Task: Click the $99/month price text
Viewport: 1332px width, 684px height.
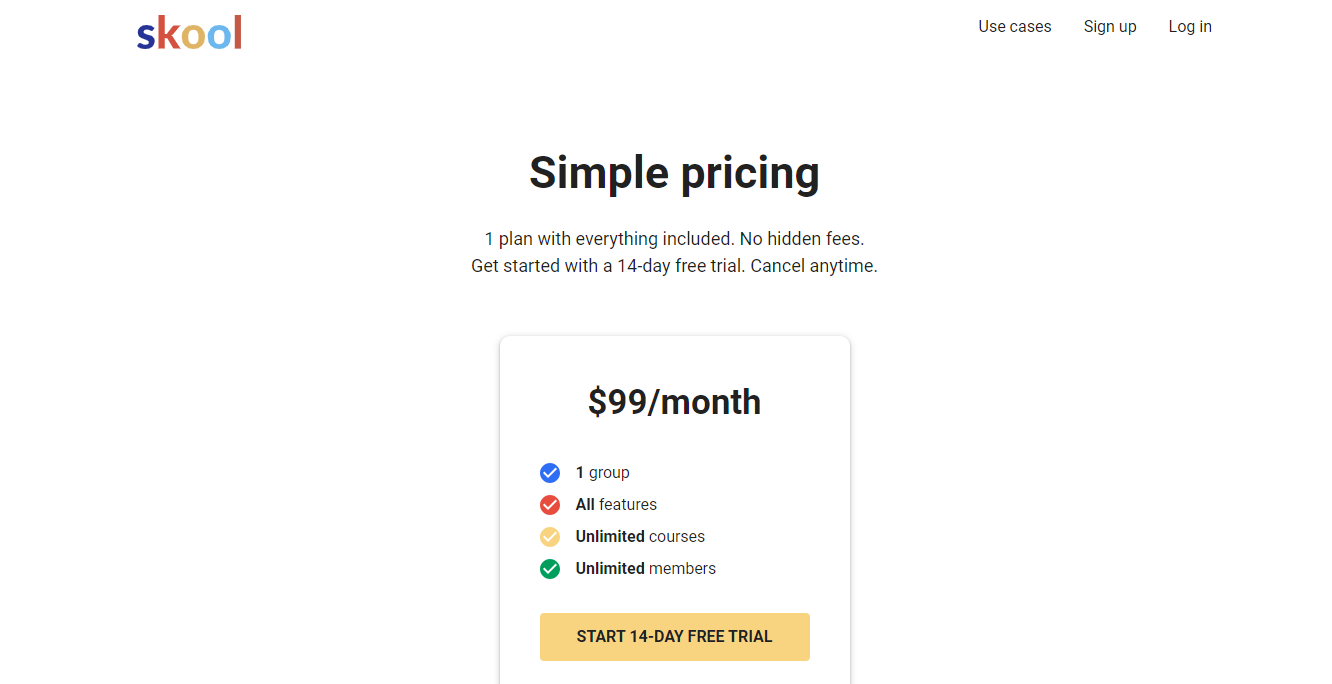Action: point(674,402)
